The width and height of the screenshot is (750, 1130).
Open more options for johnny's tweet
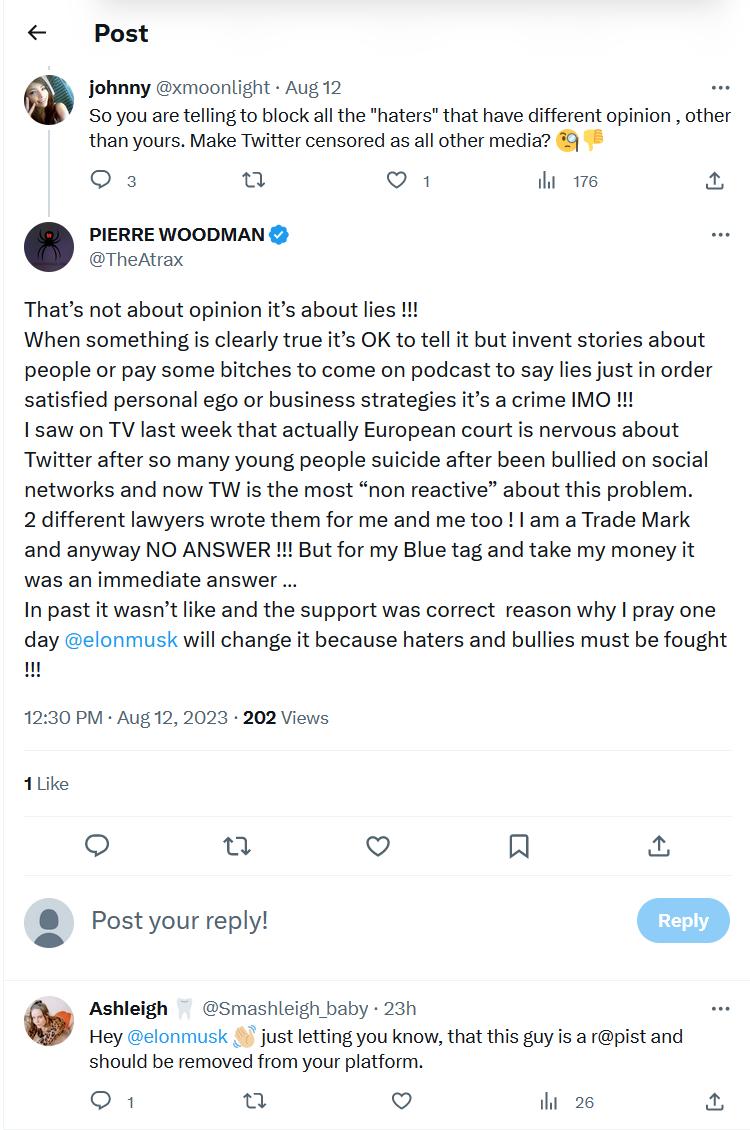[720, 88]
